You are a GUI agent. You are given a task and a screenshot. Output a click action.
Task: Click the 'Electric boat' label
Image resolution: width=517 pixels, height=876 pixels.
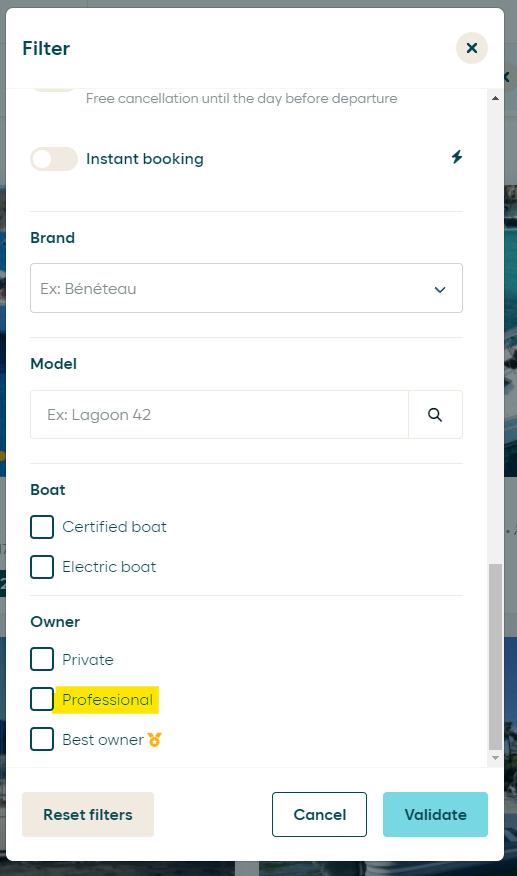109,567
